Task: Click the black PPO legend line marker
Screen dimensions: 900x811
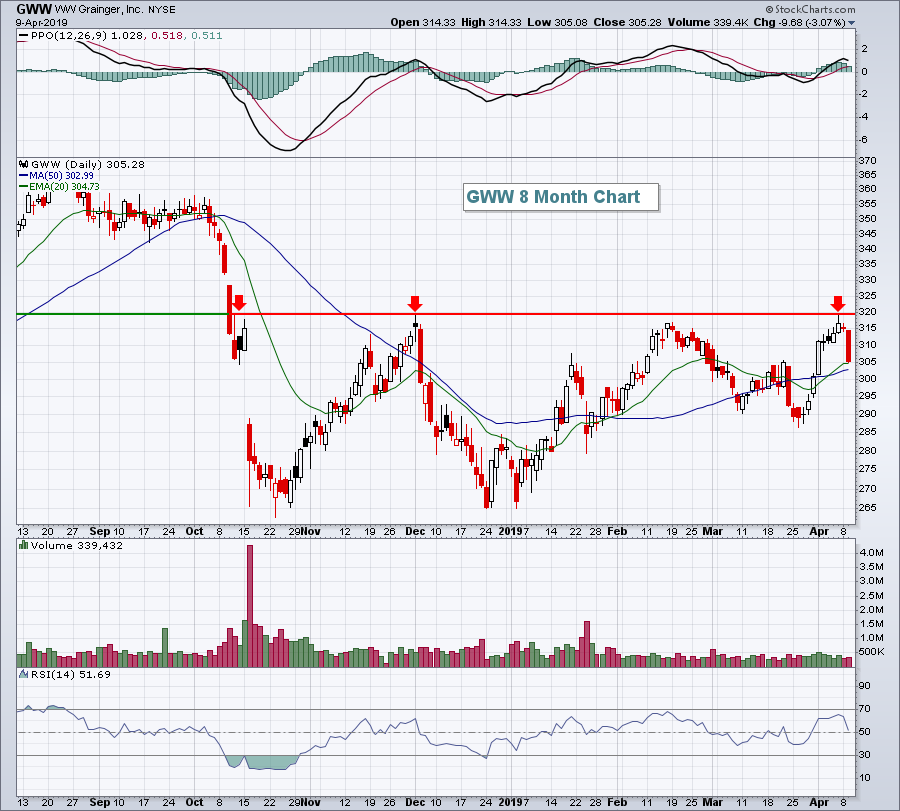Action: 23,36
